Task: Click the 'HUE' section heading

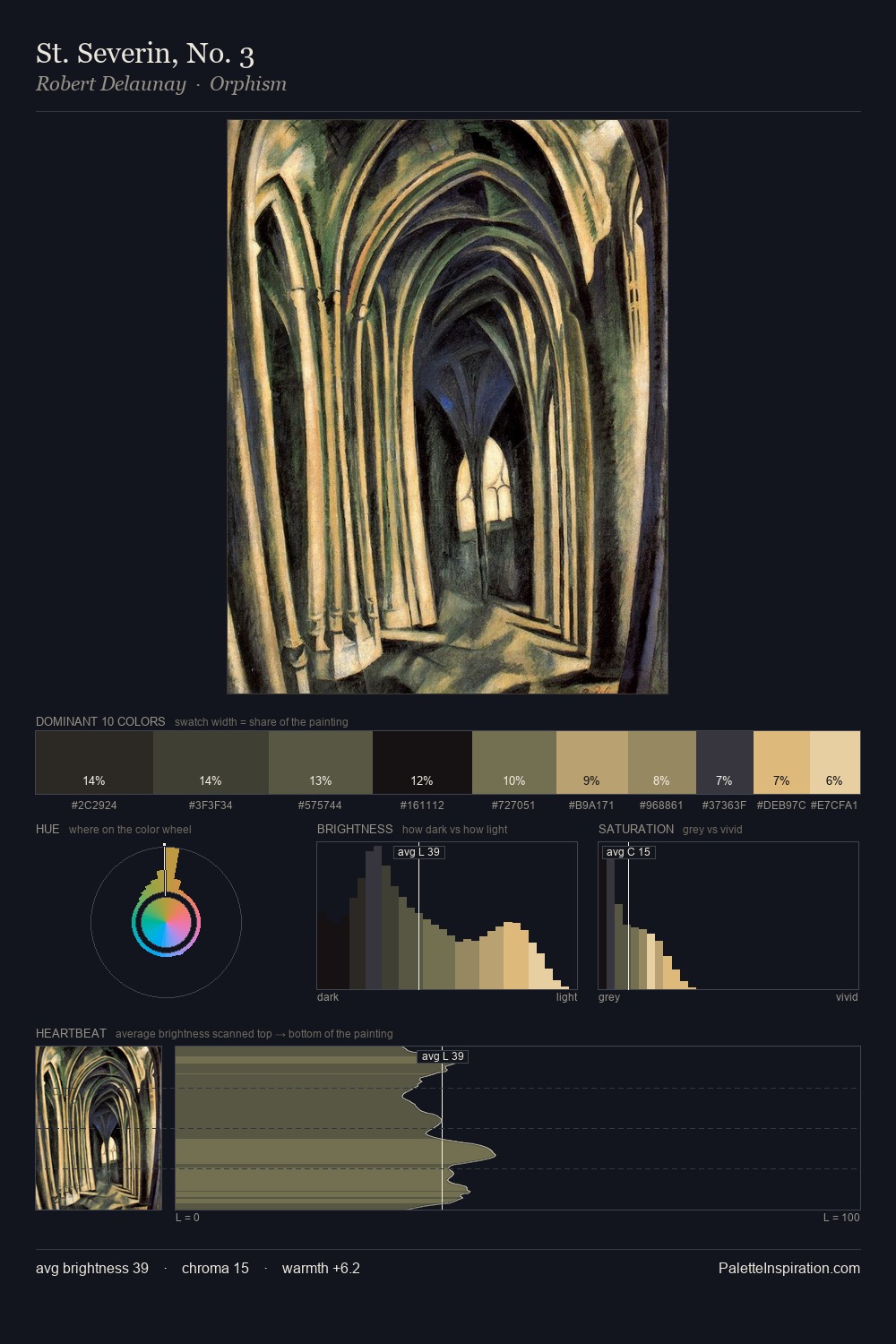Action: click(47, 829)
